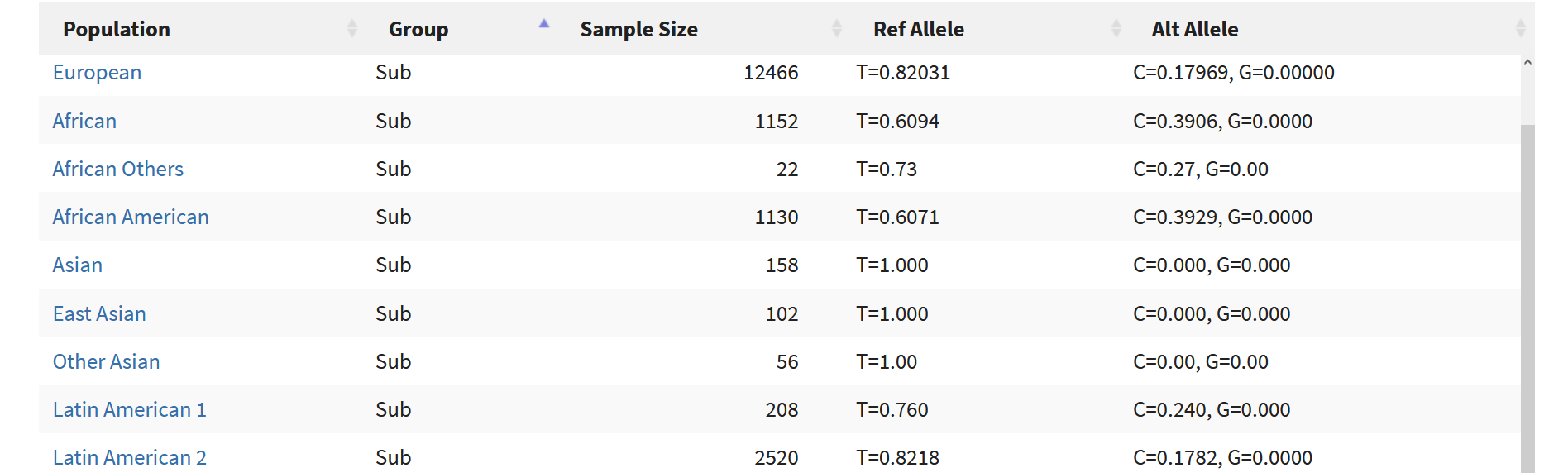Click the table's vertical scrollbar thumb

coord(1527,299)
